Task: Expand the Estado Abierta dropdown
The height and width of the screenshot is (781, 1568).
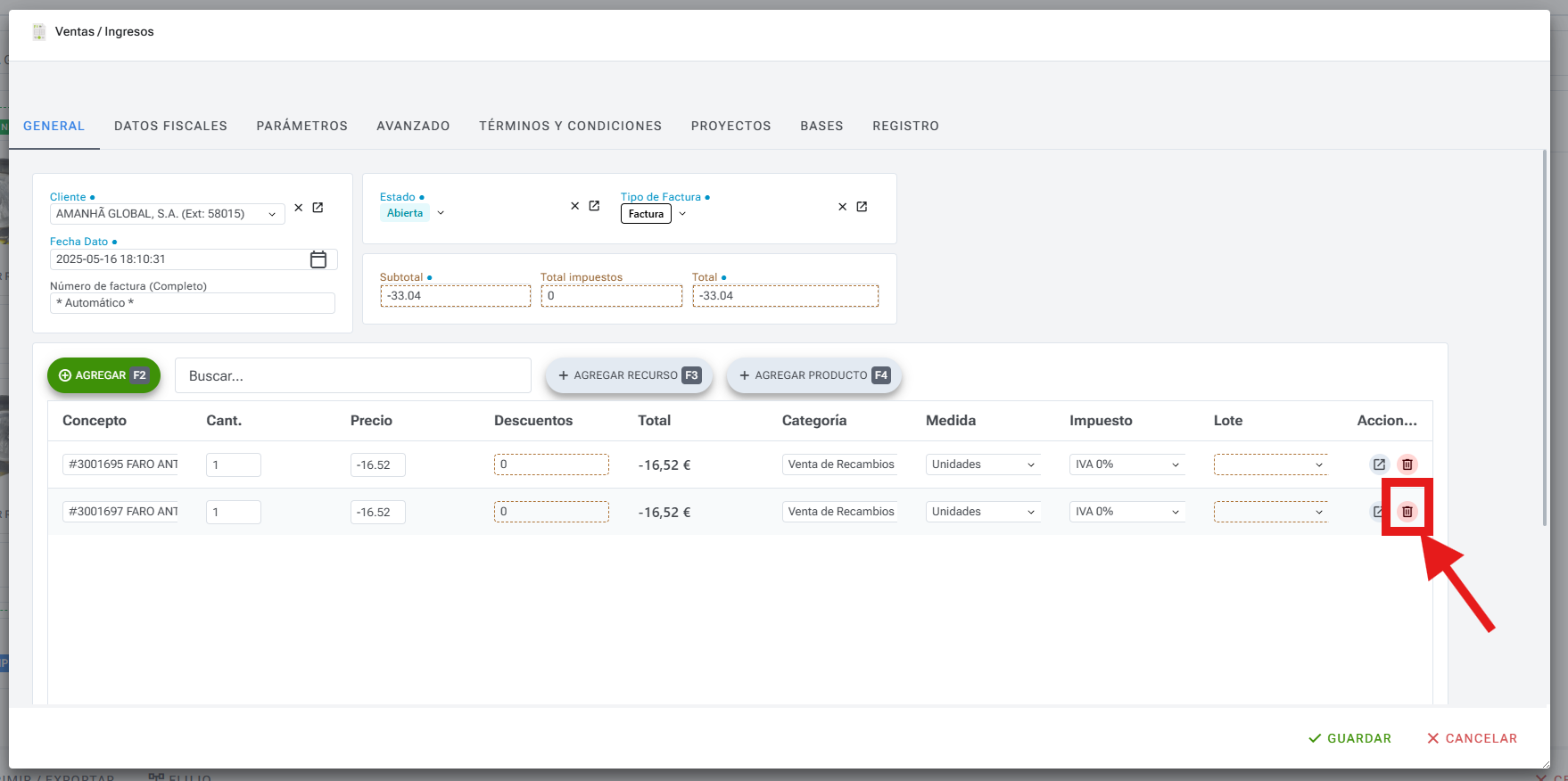Action: [x=441, y=213]
